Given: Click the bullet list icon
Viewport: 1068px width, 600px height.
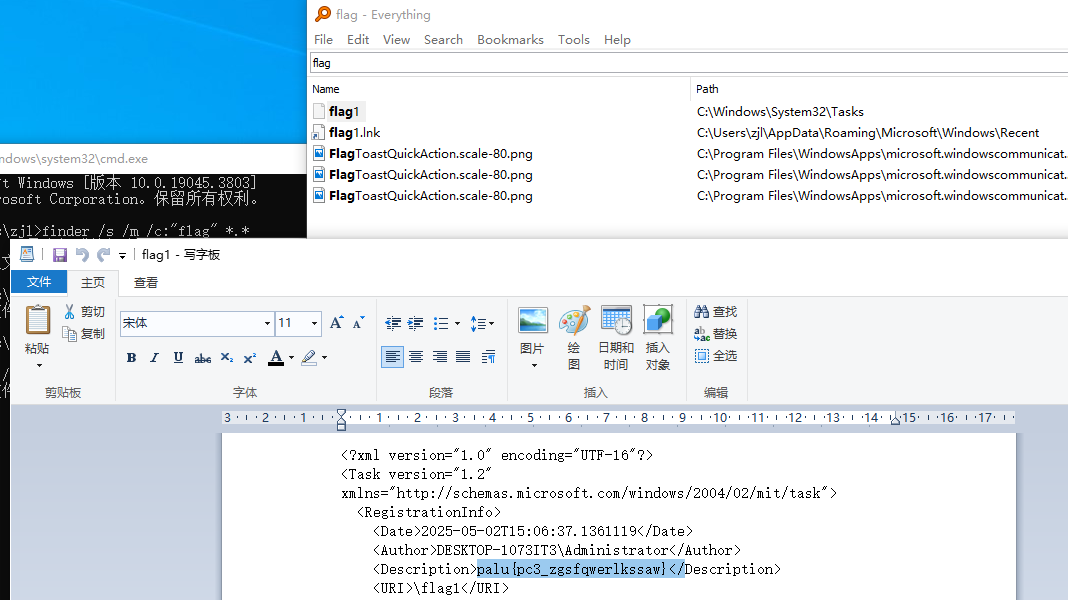Looking at the screenshot, I should click(x=441, y=323).
